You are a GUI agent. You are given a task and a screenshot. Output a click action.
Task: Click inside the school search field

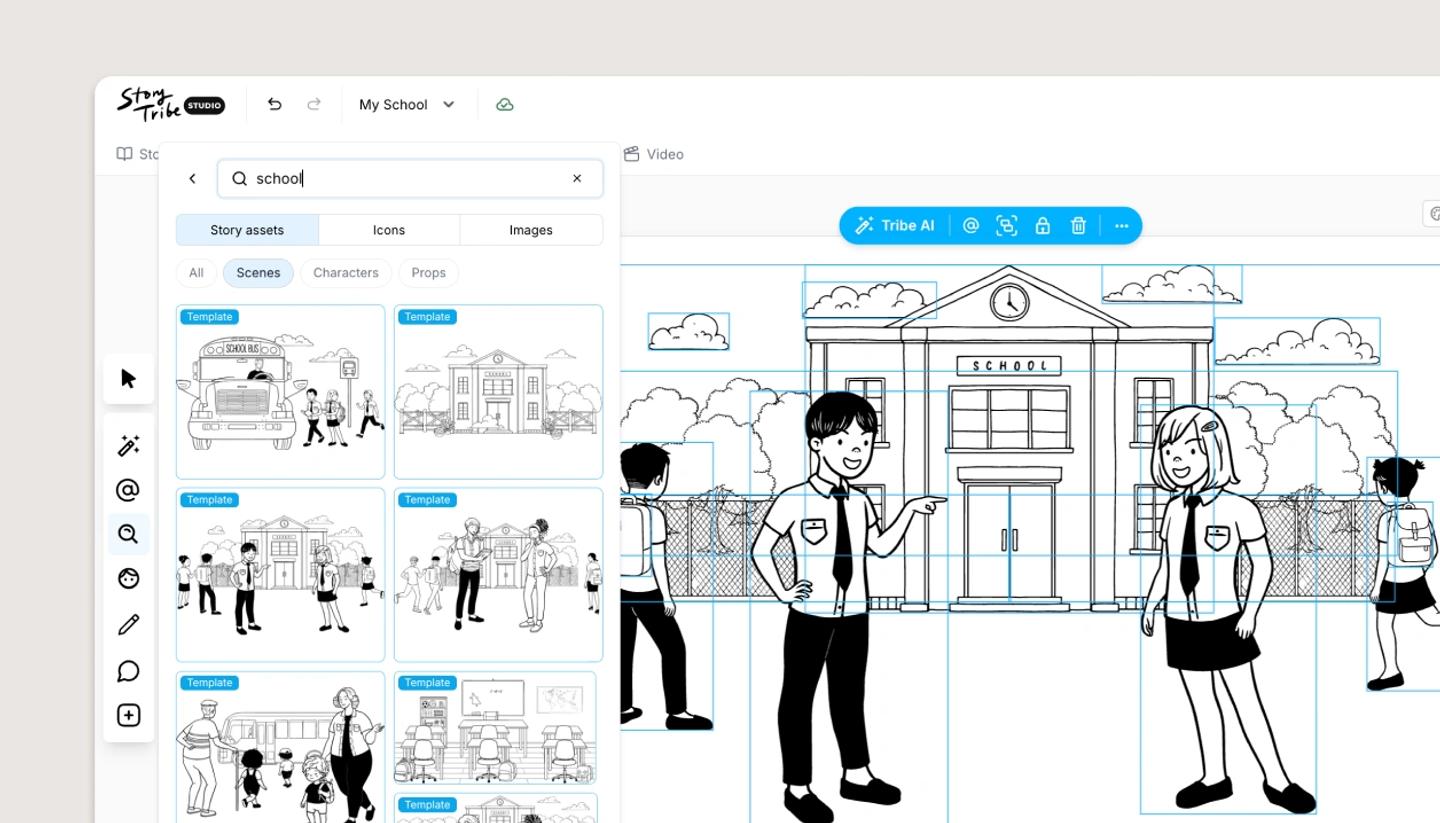410,179
